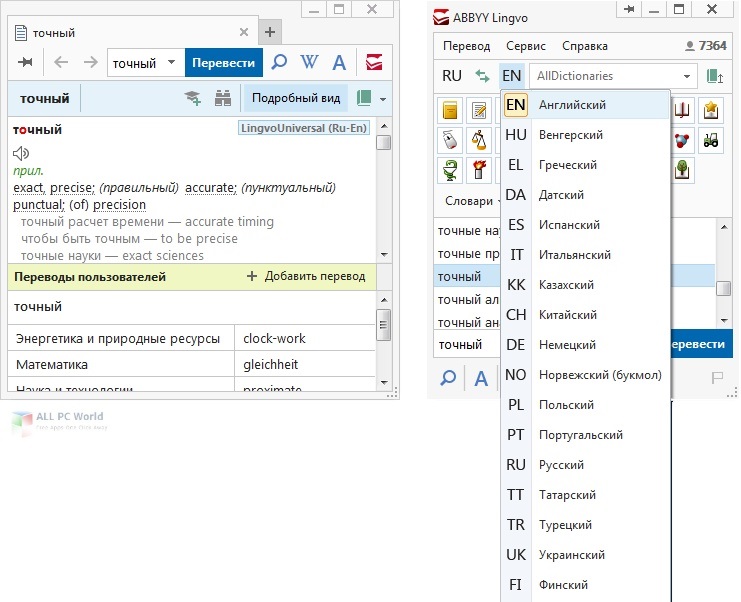Select the notepad with pencil dictionary icon
The height and width of the screenshot is (602, 741).
(479, 111)
